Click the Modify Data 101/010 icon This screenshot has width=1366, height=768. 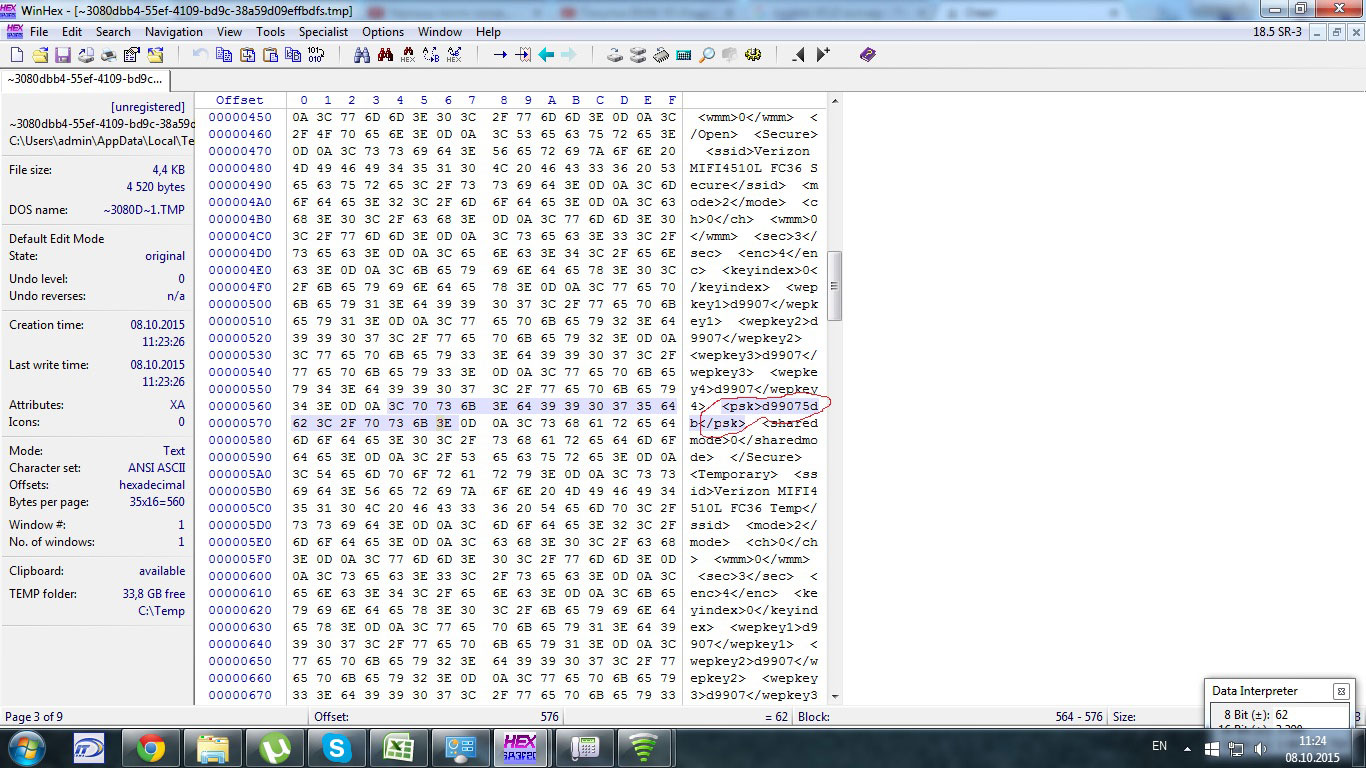tap(316, 55)
